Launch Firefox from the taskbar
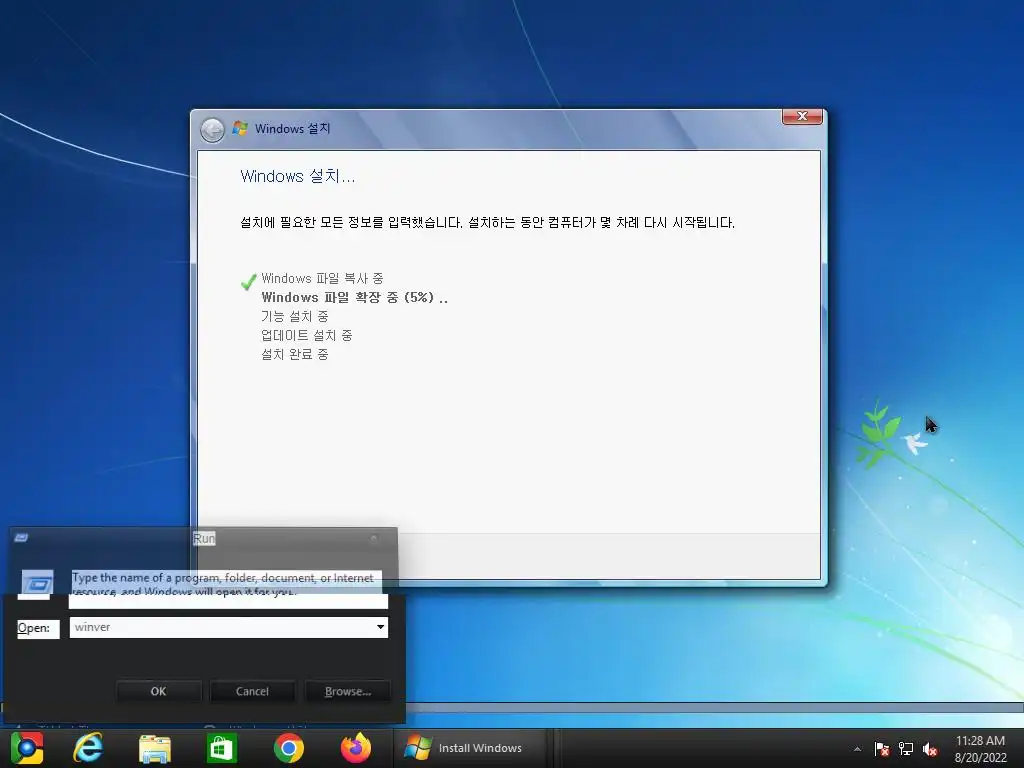This screenshot has height=768, width=1024. pos(356,748)
